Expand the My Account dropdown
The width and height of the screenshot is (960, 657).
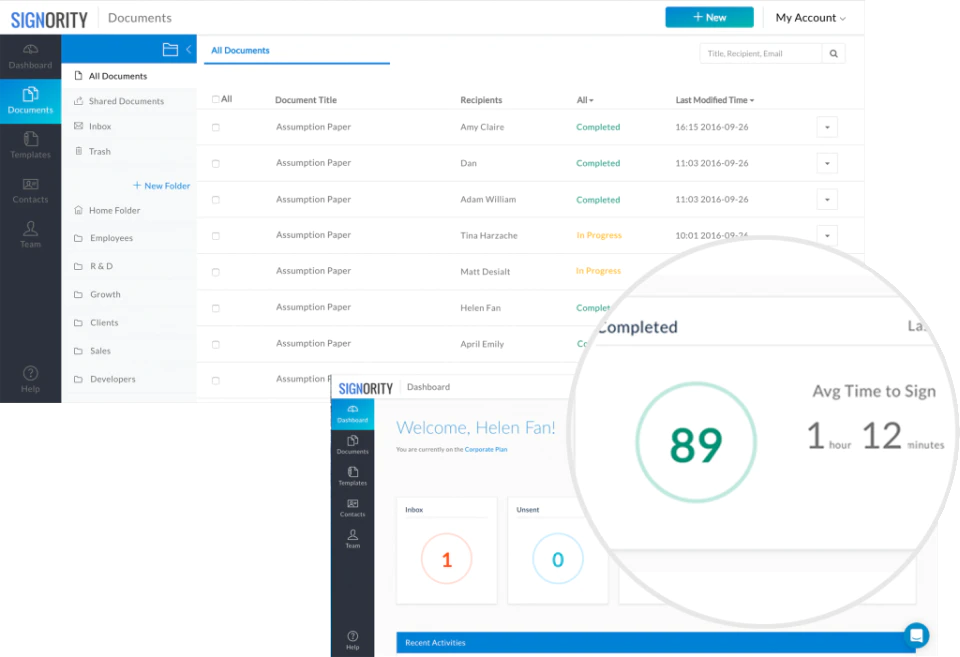click(x=810, y=18)
